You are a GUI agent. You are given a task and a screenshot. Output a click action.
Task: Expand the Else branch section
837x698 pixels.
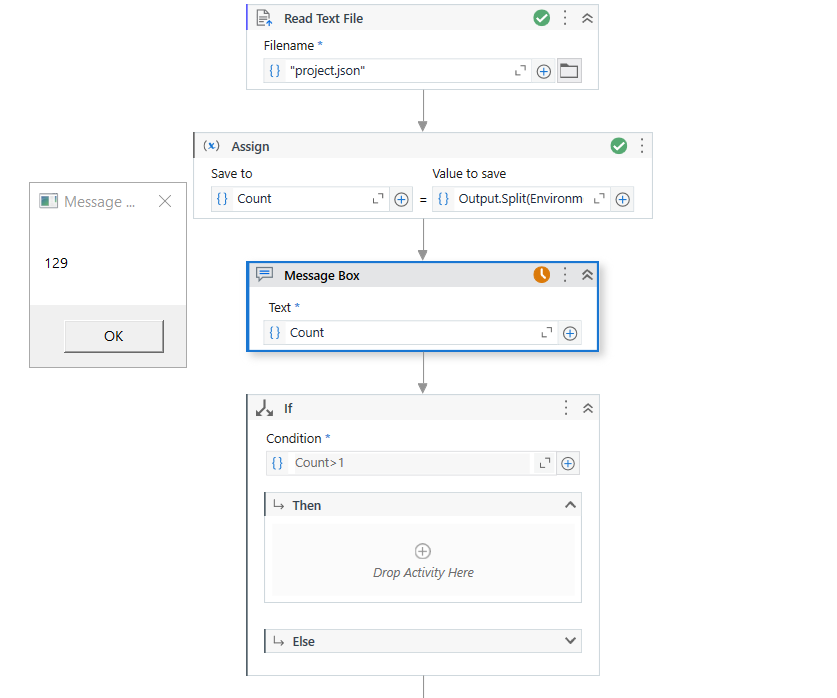[x=570, y=641]
